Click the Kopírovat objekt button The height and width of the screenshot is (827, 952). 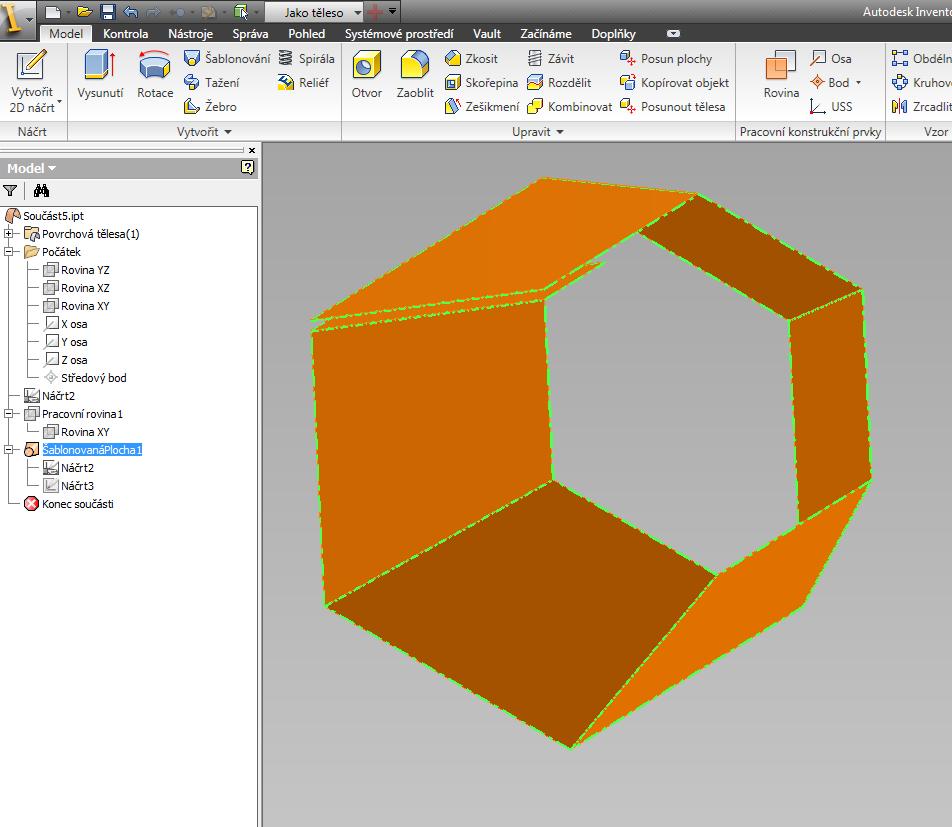coord(674,83)
